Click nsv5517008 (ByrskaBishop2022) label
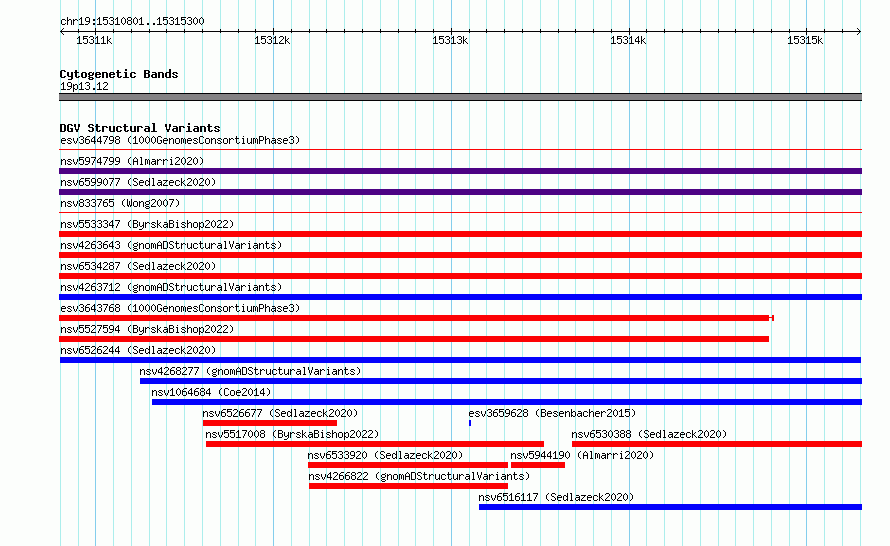890x546 pixels. [292, 434]
